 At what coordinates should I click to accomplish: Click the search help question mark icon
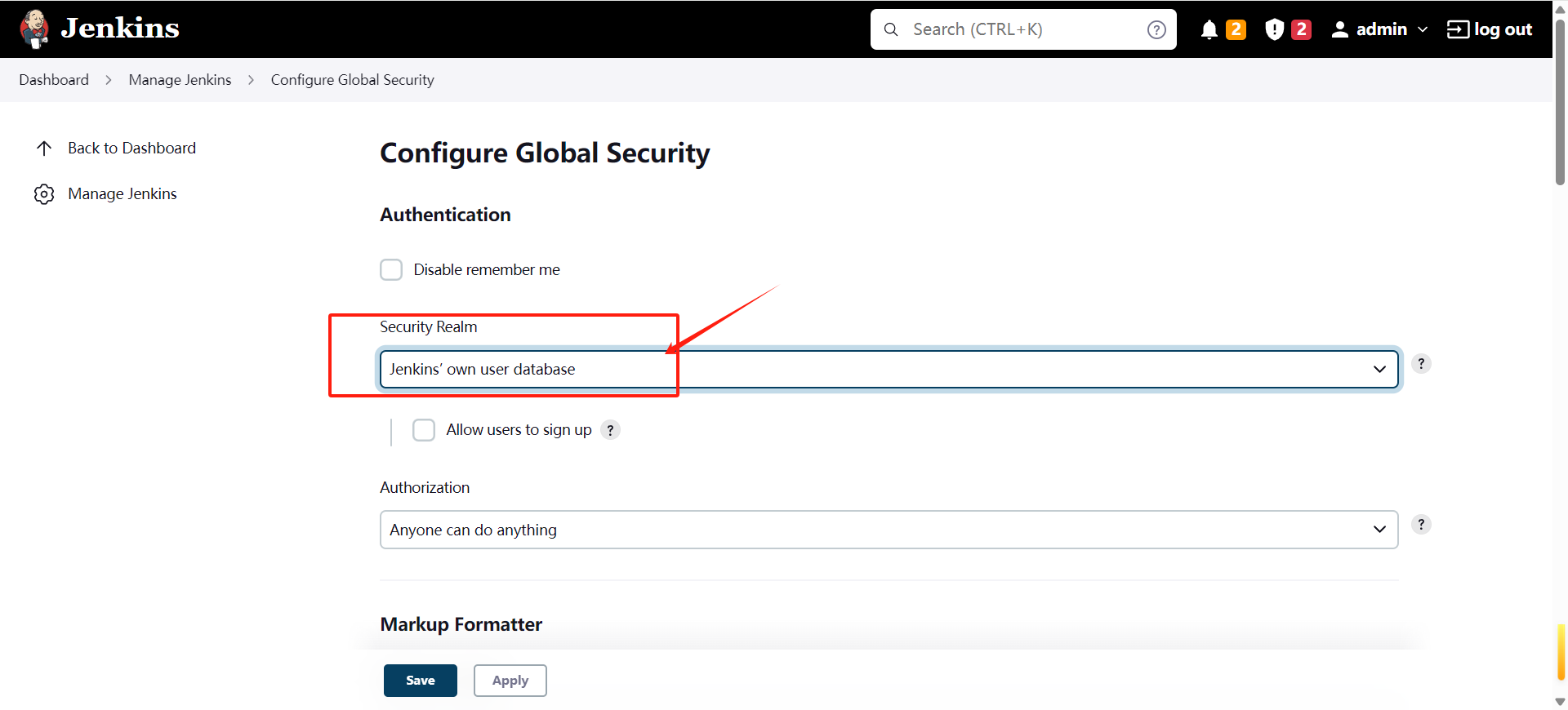coord(1156,30)
